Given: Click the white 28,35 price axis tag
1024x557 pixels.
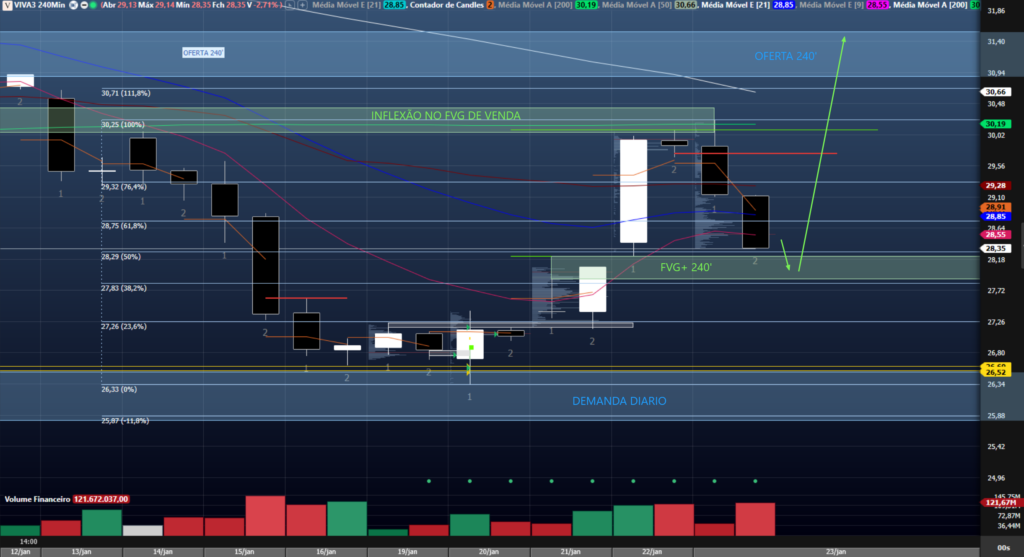Looking at the screenshot, I should point(994,248).
